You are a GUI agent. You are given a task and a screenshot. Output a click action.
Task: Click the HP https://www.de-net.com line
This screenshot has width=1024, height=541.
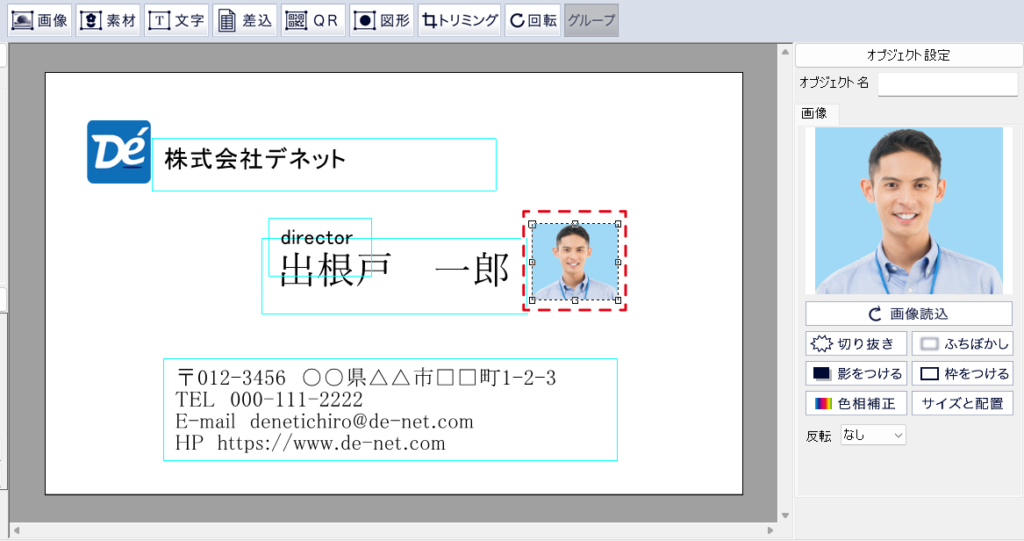(x=310, y=443)
